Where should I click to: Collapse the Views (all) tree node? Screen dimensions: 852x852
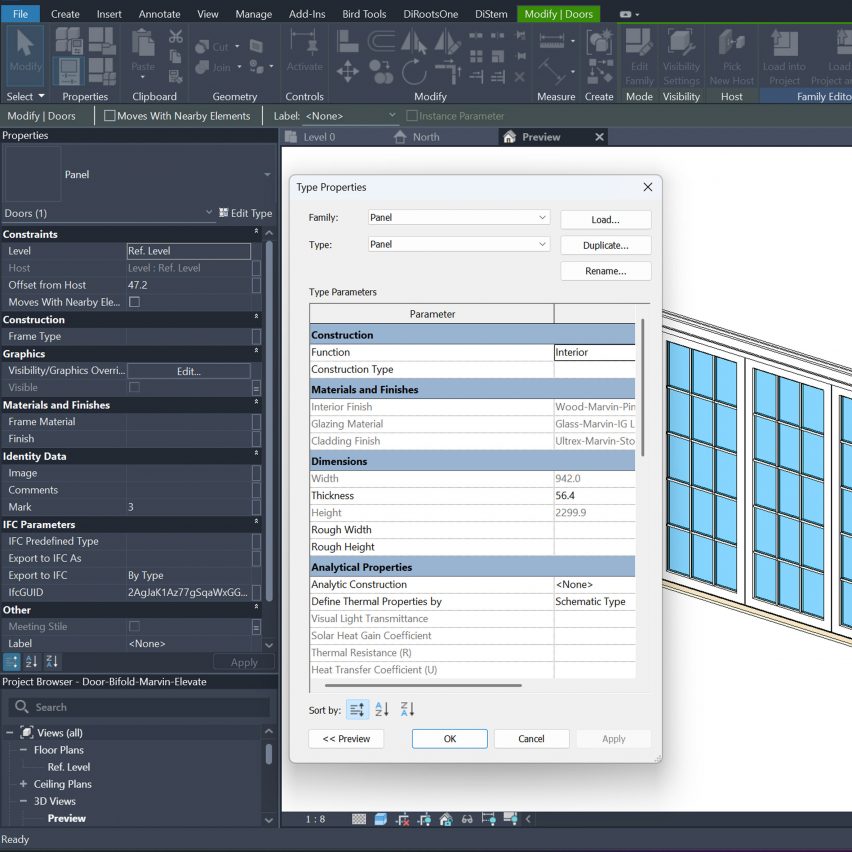[9, 732]
